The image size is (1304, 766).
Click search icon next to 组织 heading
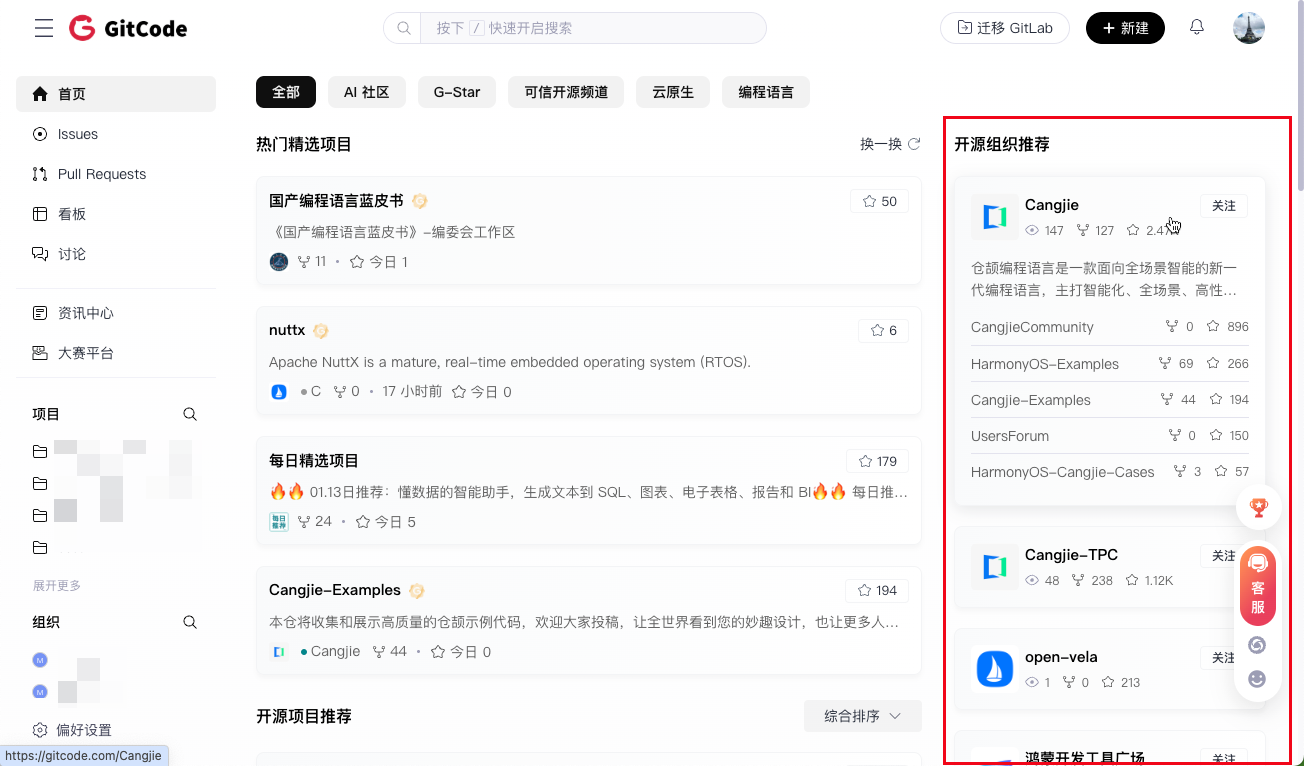point(190,622)
